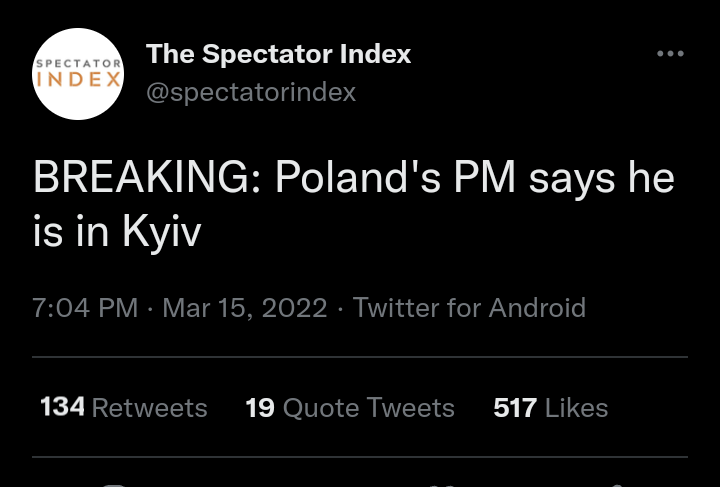
Task: Open The Spectator Index display name
Action: coord(278,54)
